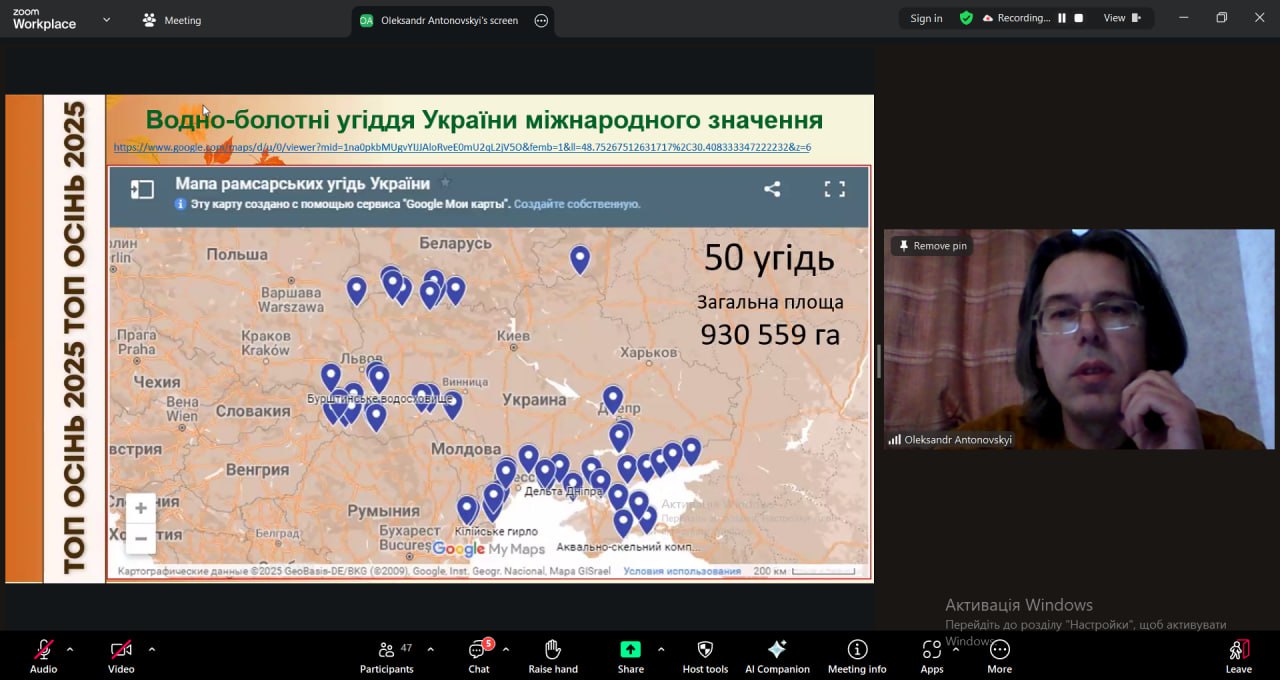Star the Мапа рамсарських угідь map

point(446,183)
